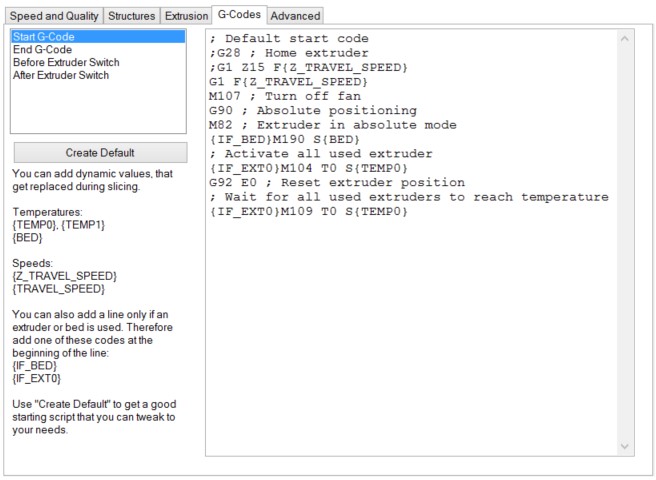Click the ";G28 ; Home extruder" line
The height and width of the screenshot is (480, 656).
[x=289, y=53]
